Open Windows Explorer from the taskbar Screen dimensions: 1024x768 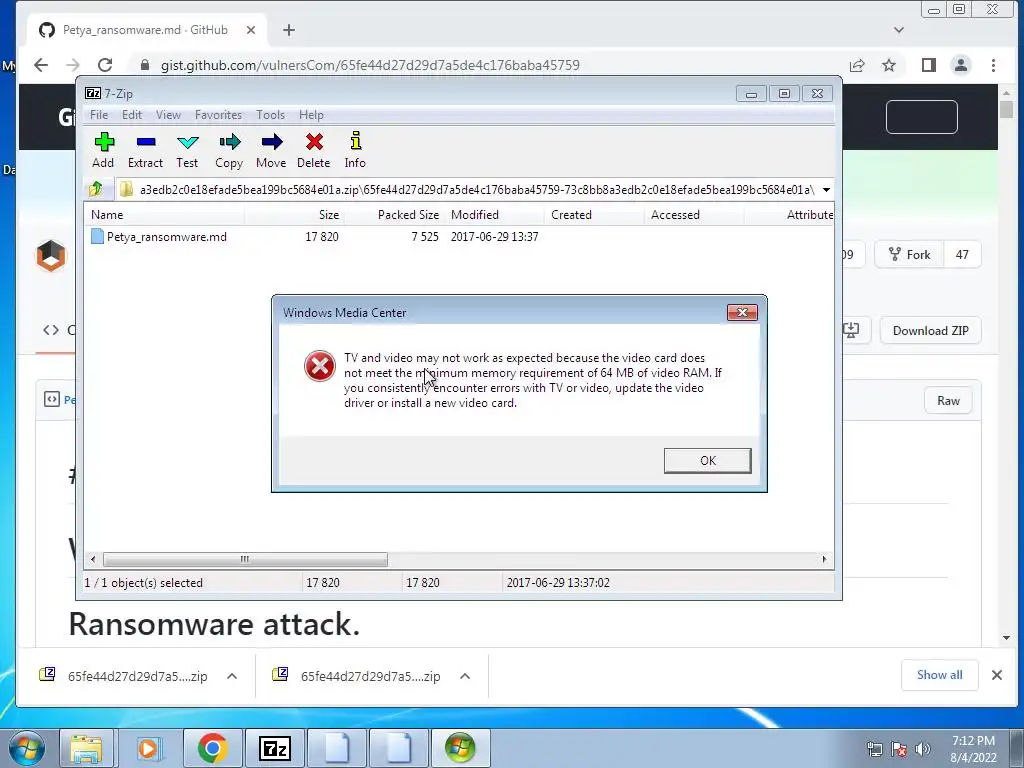pos(86,748)
